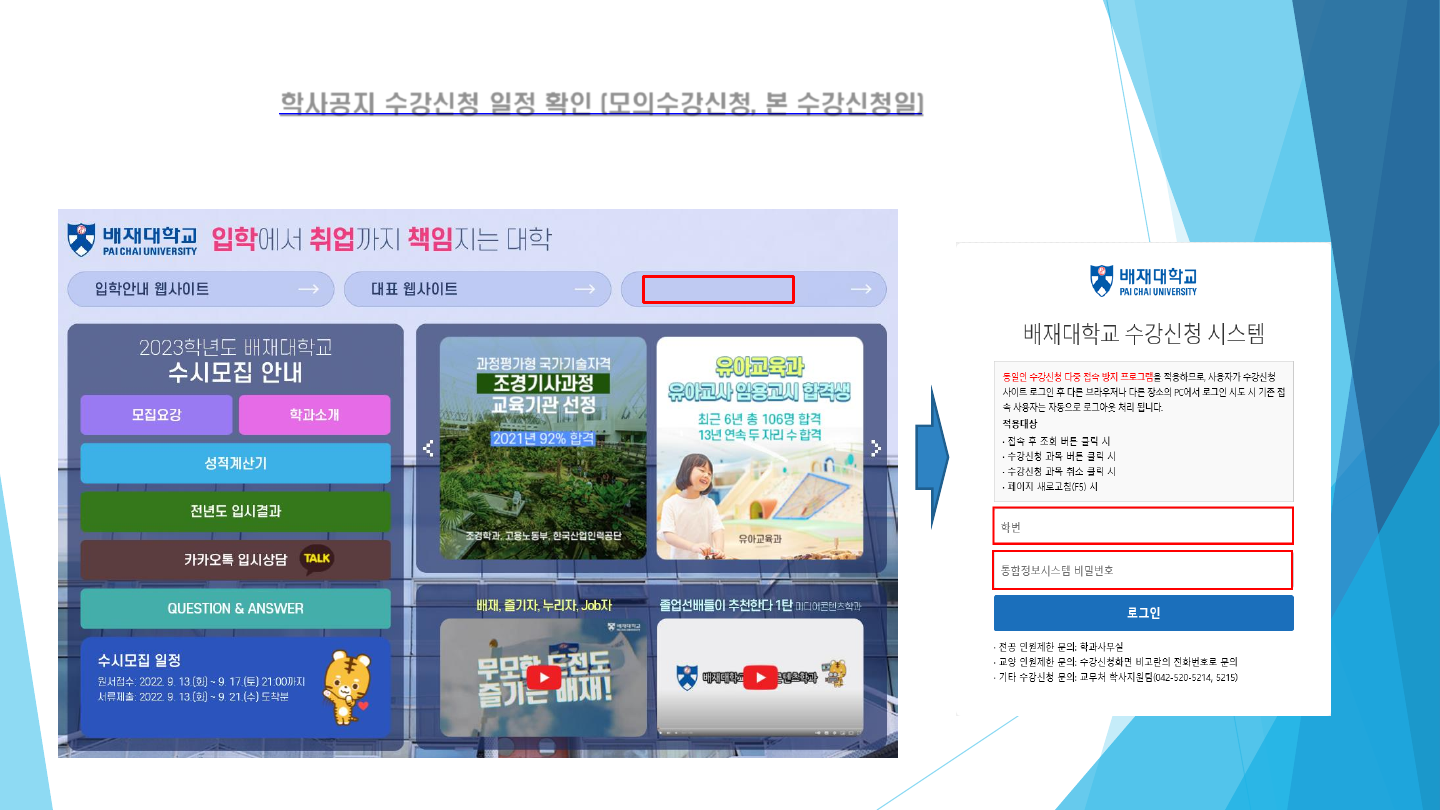The height and width of the screenshot is (810, 1440).
Task: Click the Pai Chai University logo on the admissions page
Action: pyautogui.click(x=131, y=240)
